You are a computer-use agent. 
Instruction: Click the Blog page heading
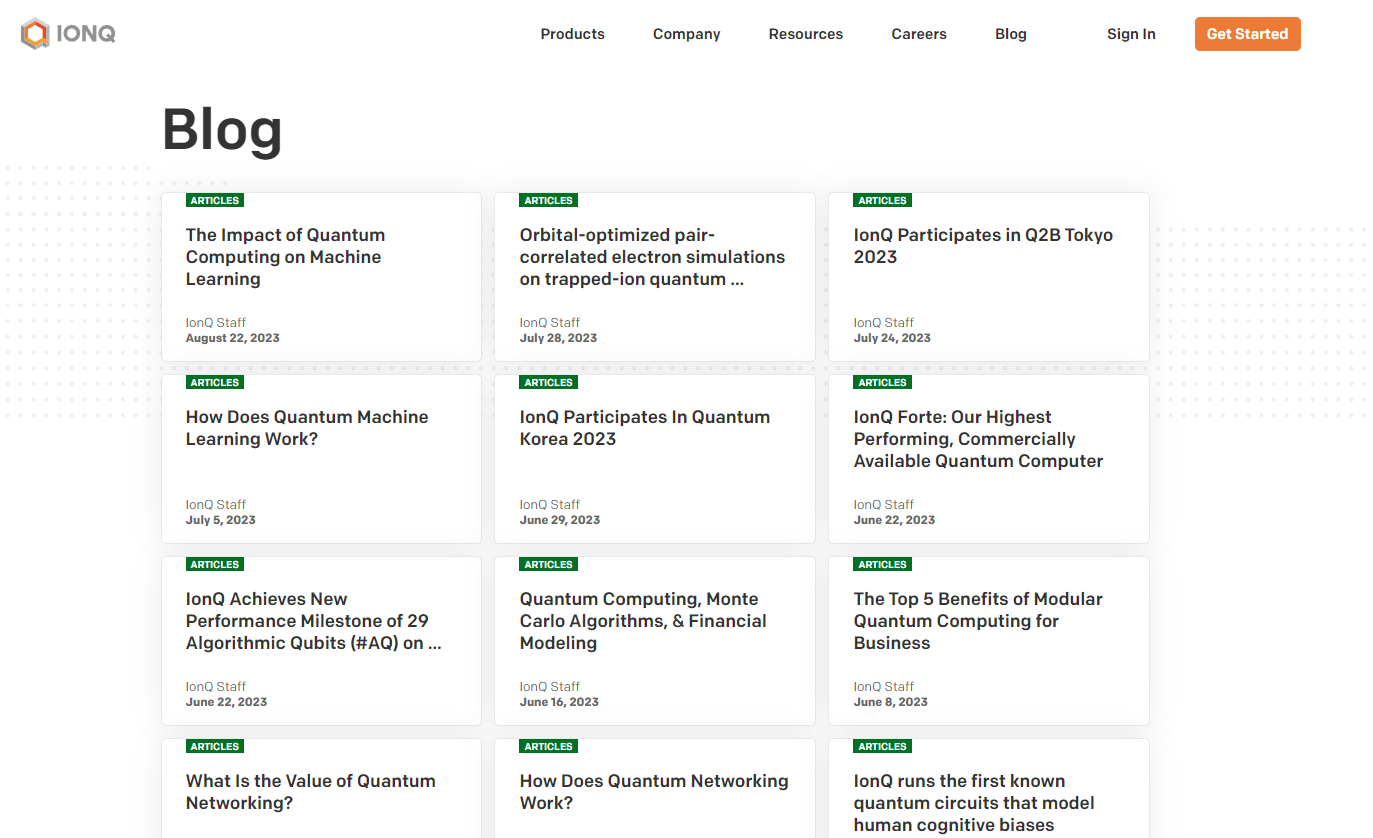222,130
